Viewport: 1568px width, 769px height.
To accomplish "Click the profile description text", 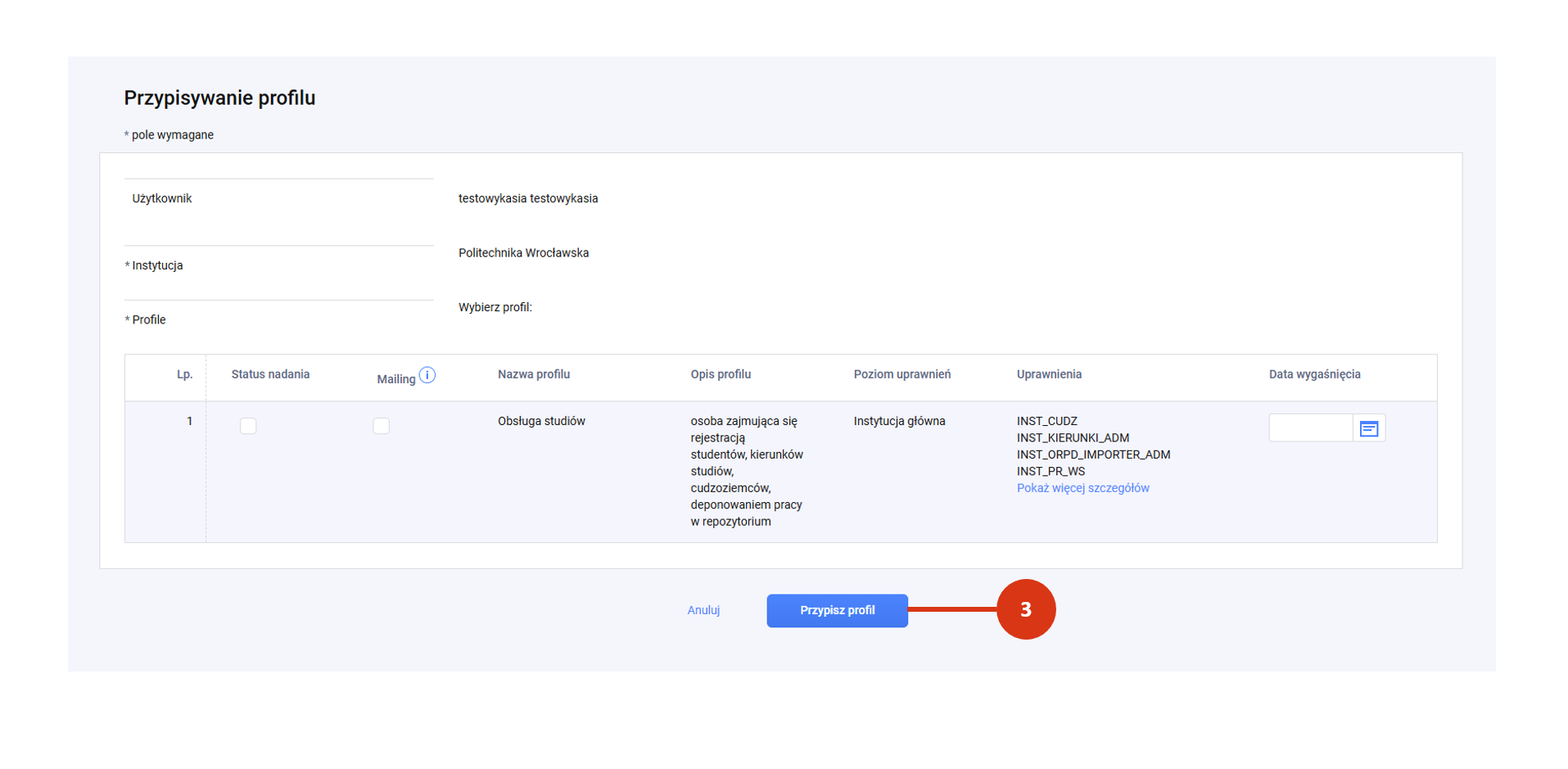I will (x=747, y=471).
